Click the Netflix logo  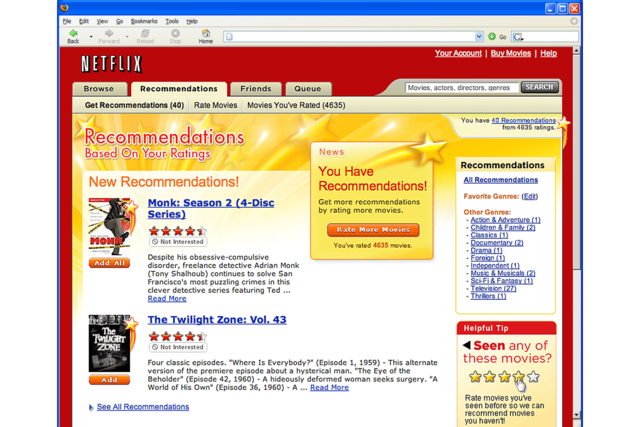click(111, 64)
